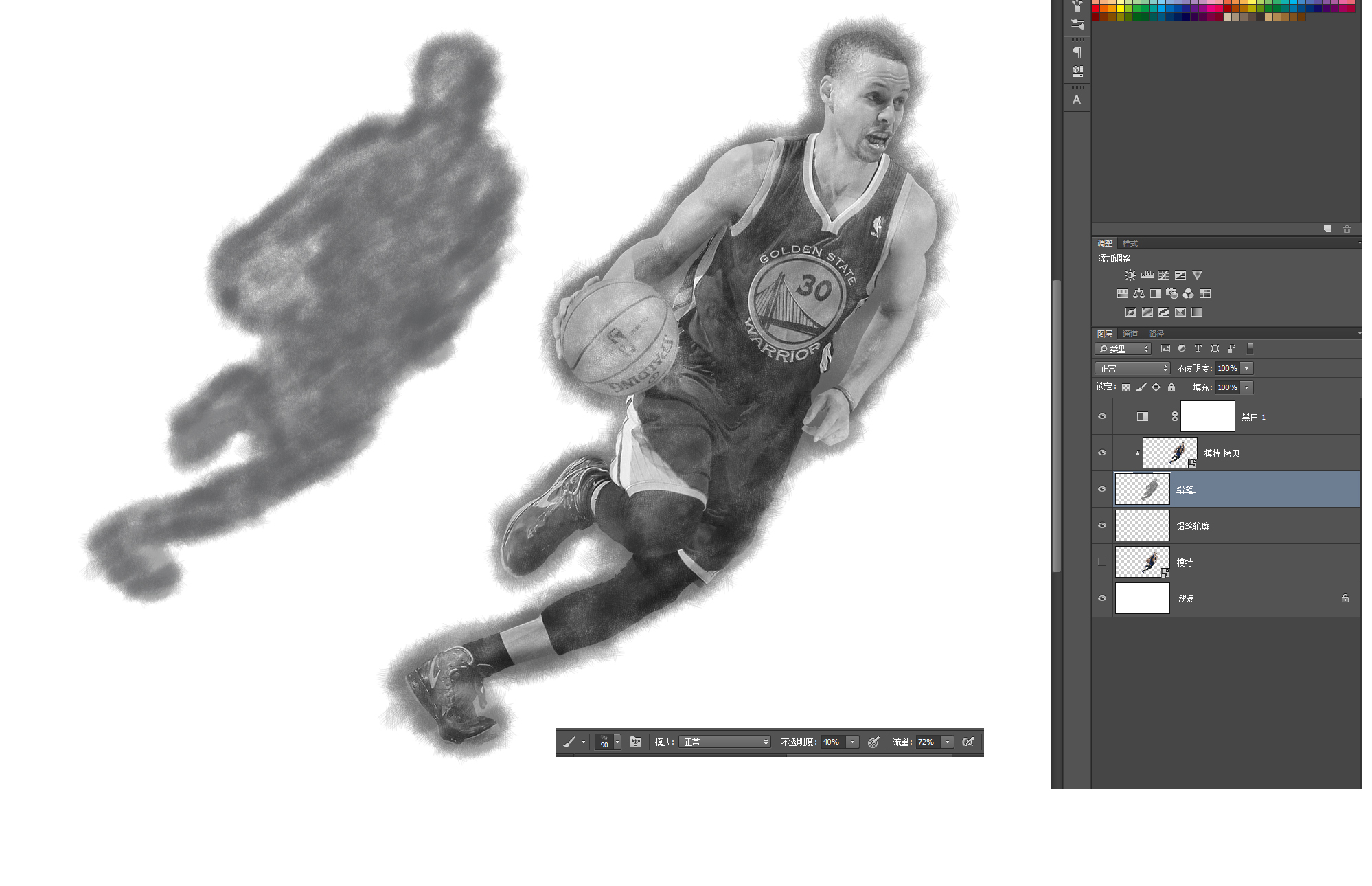Switch to the 调整 tab
Screen dimensions: 1372x886
tap(1105, 244)
